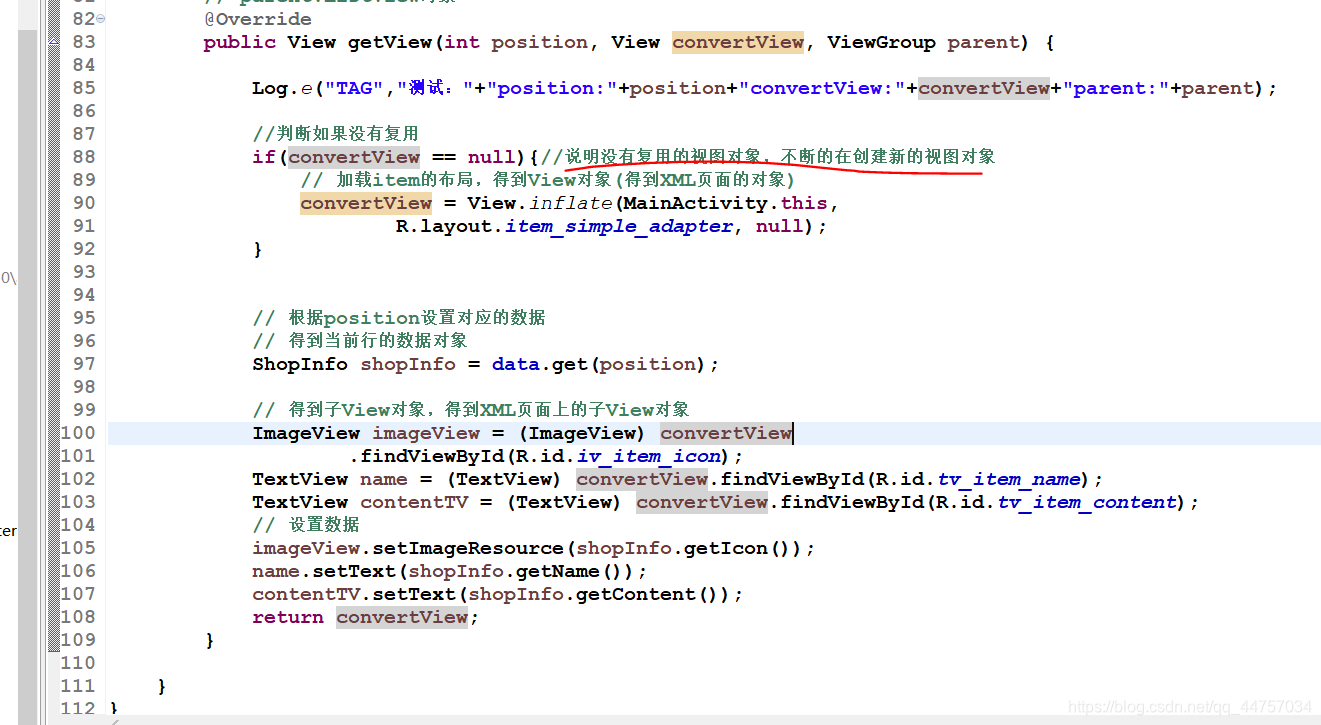Click 'item_simple_adapter' layout reference on line 91

click(x=619, y=226)
